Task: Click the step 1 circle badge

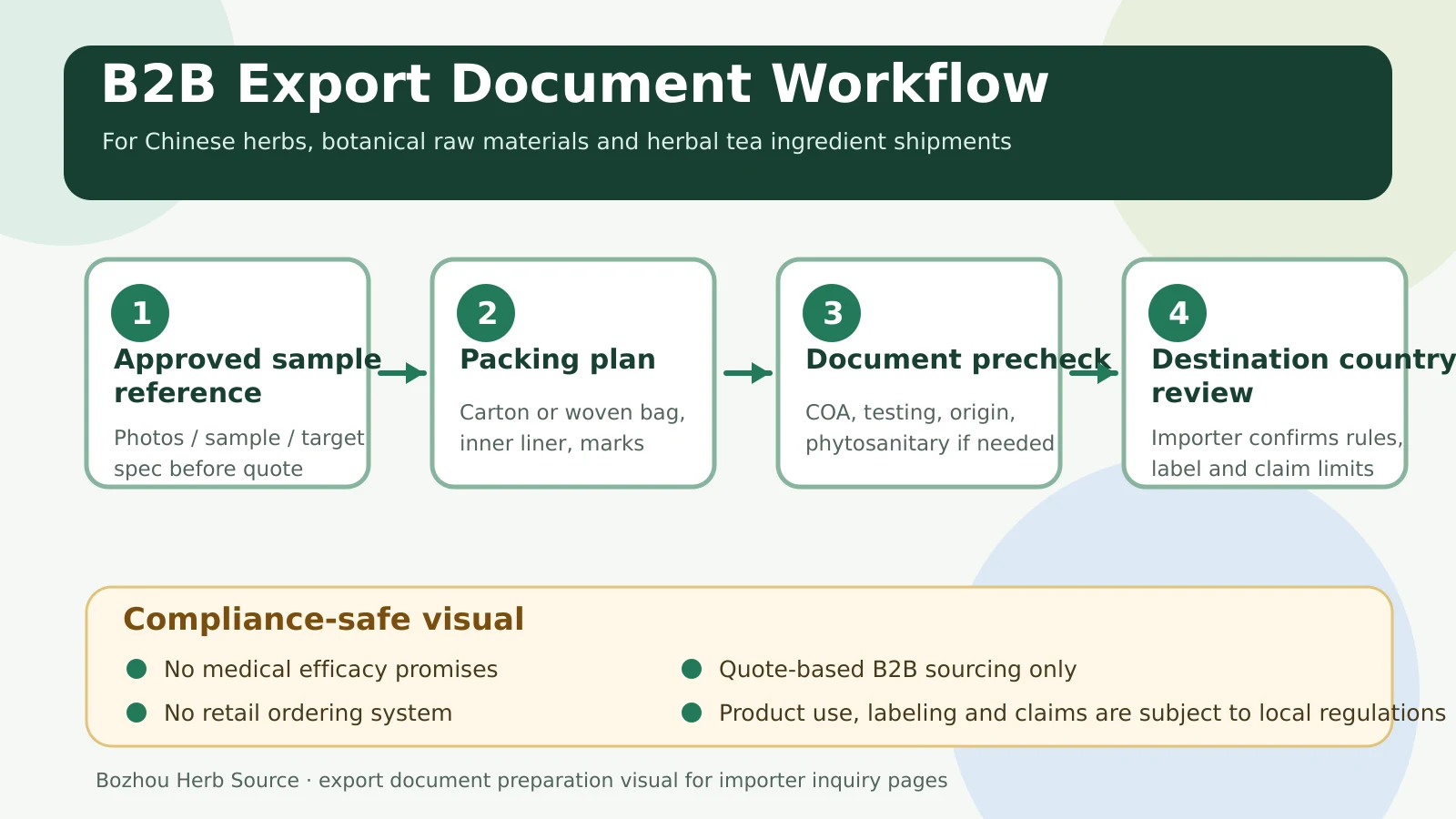Action: (x=140, y=313)
